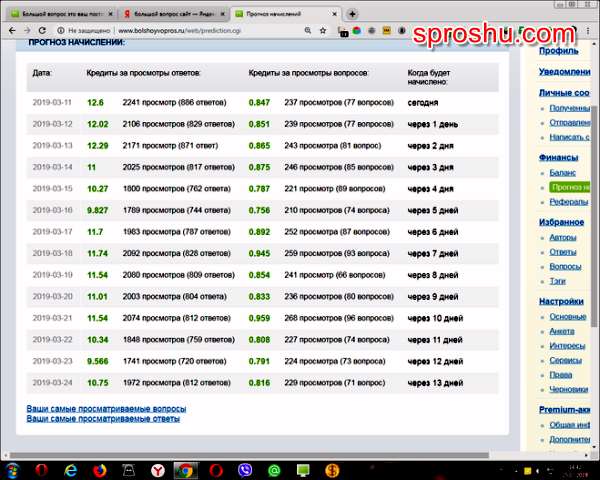Open 'Ваши самые просматриваемые ответы' link
600x480 pixels.
(103, 419)
